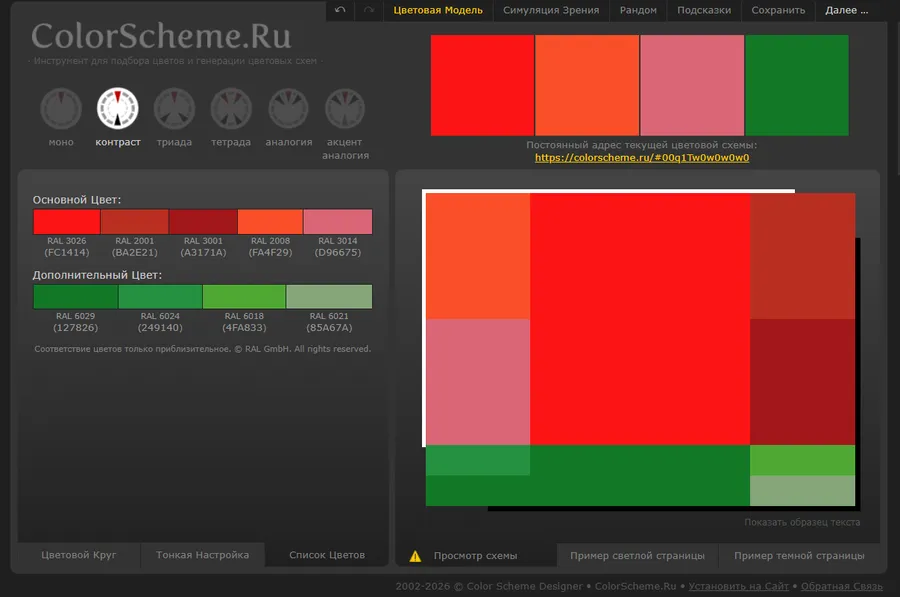Click Показать образец текста
The height and width of the screenshot is (597, 900).
click(x=802, y=522)
